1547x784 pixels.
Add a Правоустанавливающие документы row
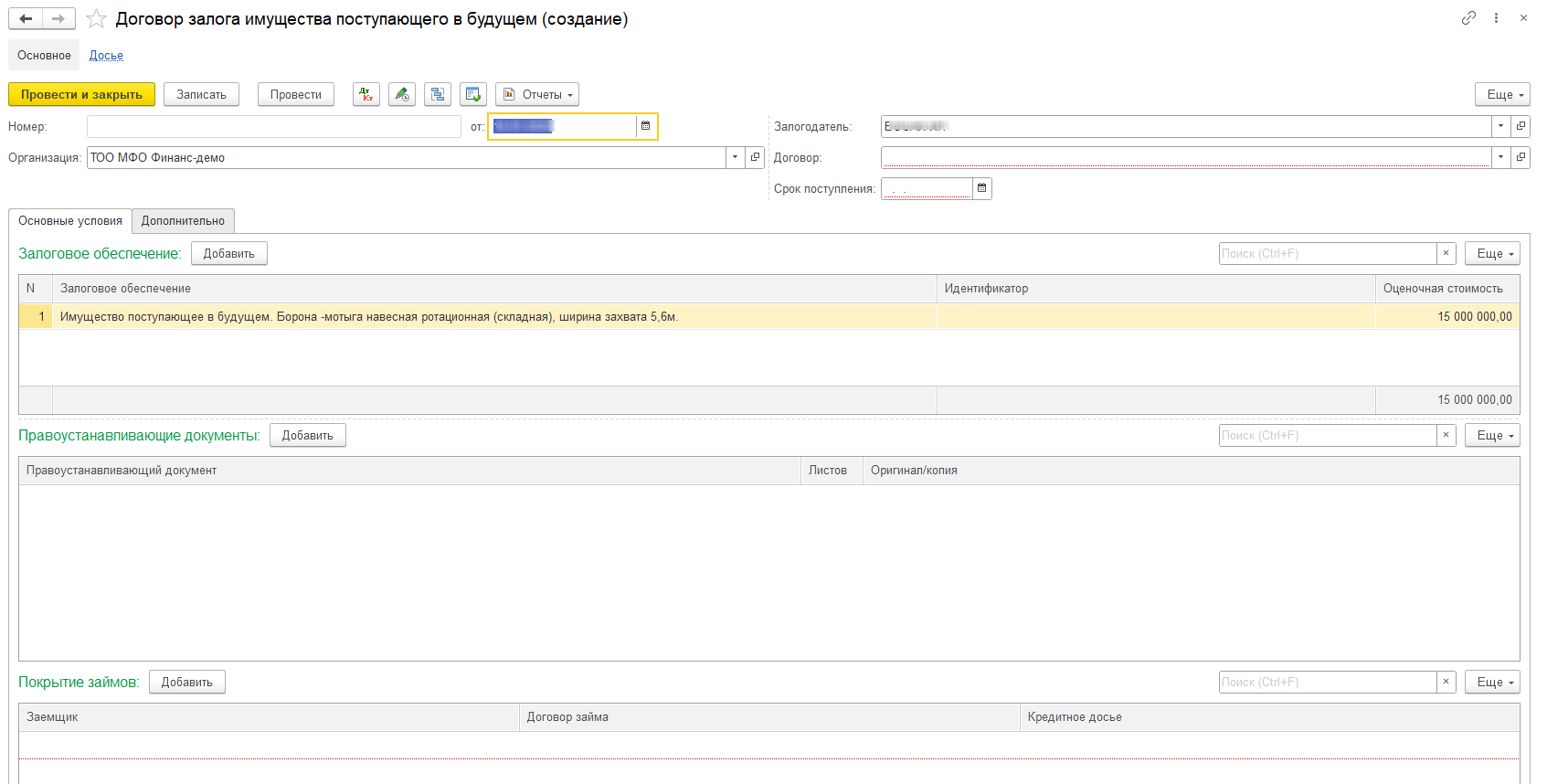click(x=307, y=435)
